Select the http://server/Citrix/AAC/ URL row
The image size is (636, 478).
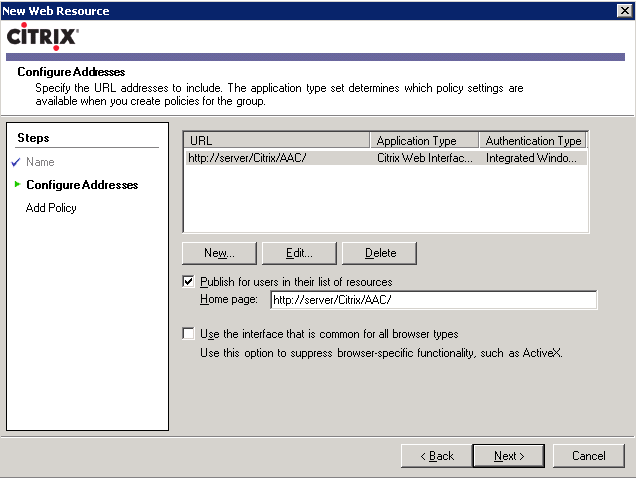pos(385,157)
